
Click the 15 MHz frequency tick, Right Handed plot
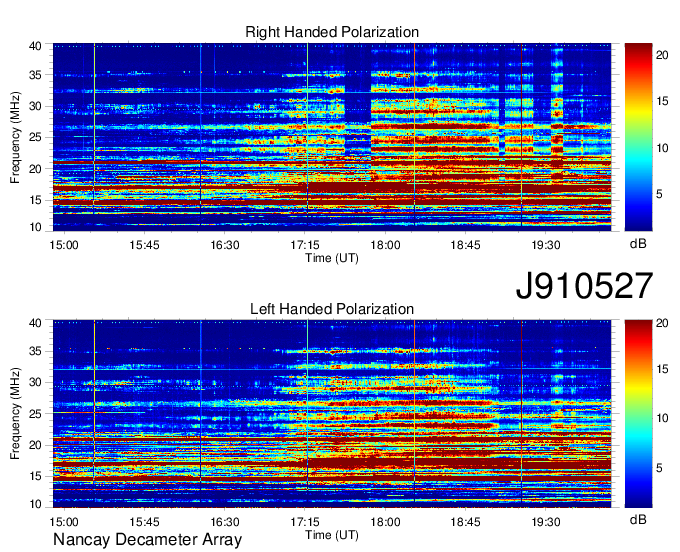click(x=35, y=200)
